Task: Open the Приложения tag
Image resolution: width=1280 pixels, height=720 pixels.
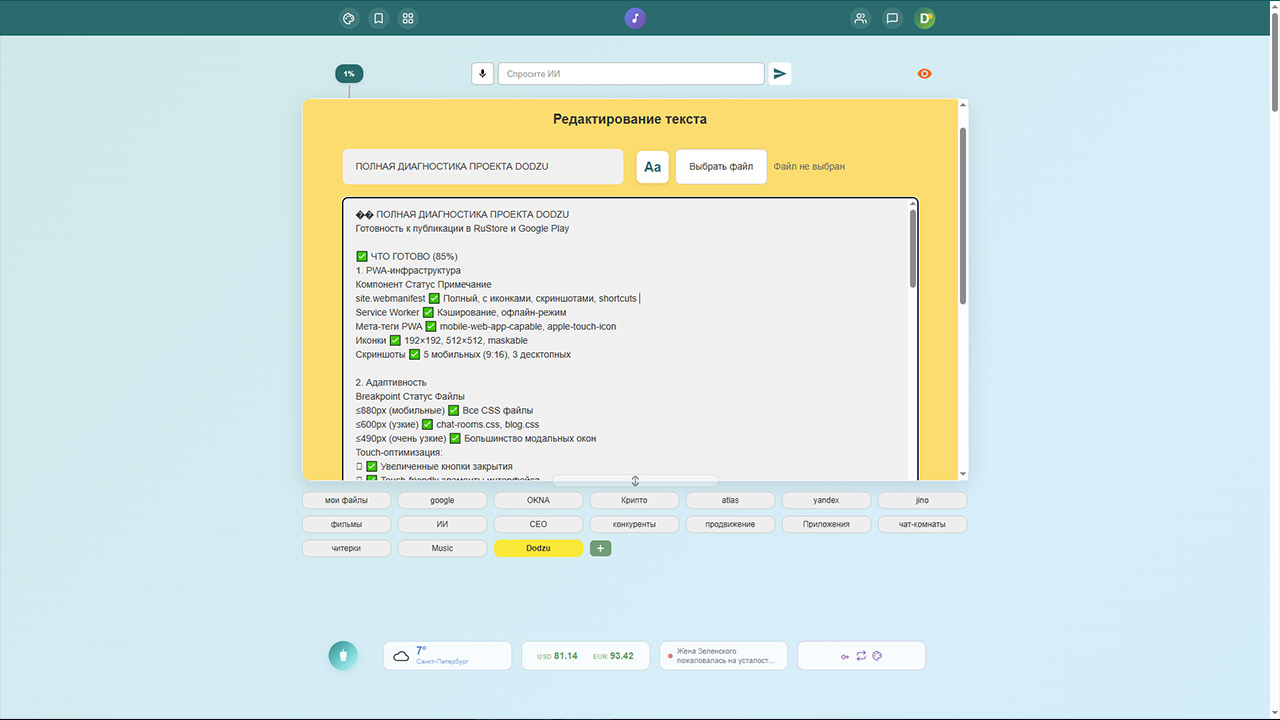Action: [x=826, y=524]
